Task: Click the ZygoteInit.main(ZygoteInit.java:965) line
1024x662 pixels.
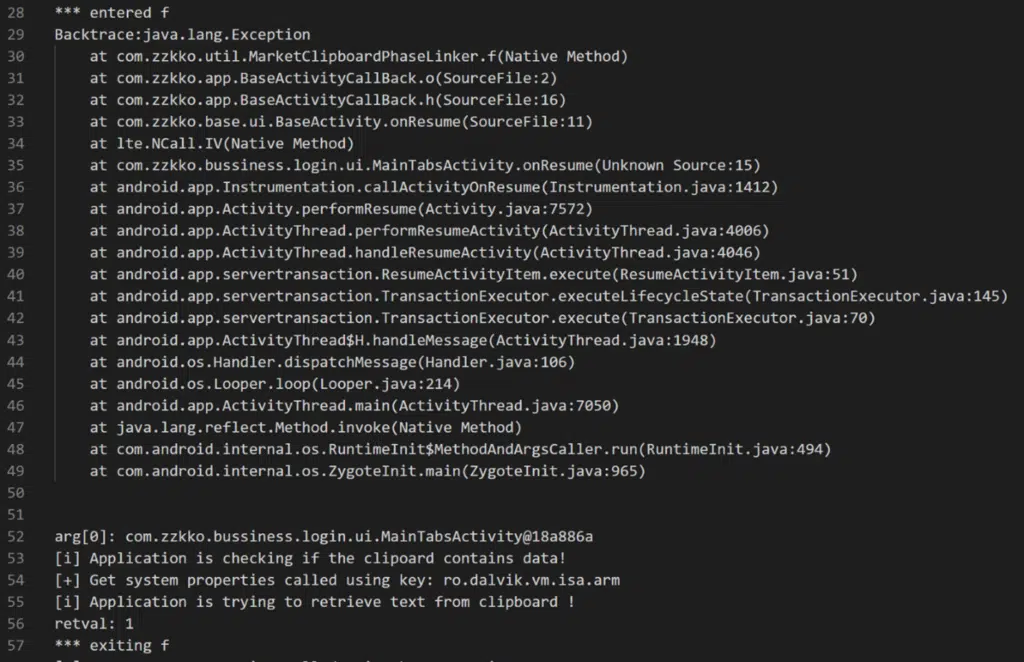Action: coord(367,471)
